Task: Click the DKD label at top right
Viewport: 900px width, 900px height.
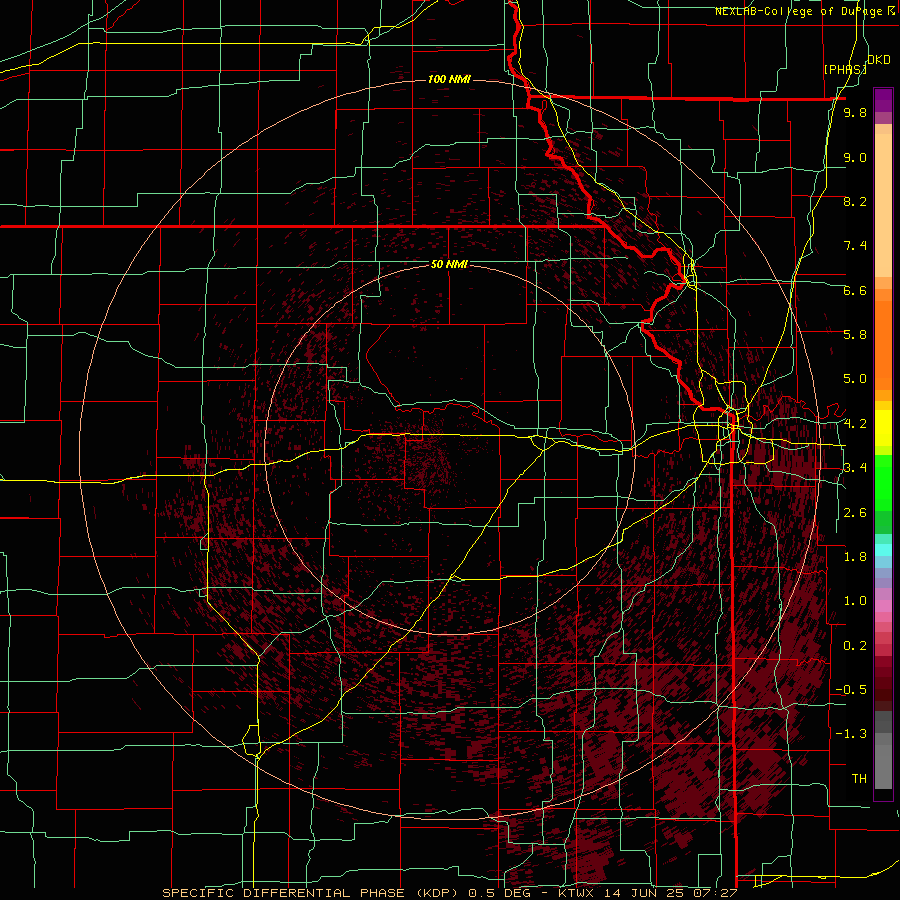Action: point(879,59)
